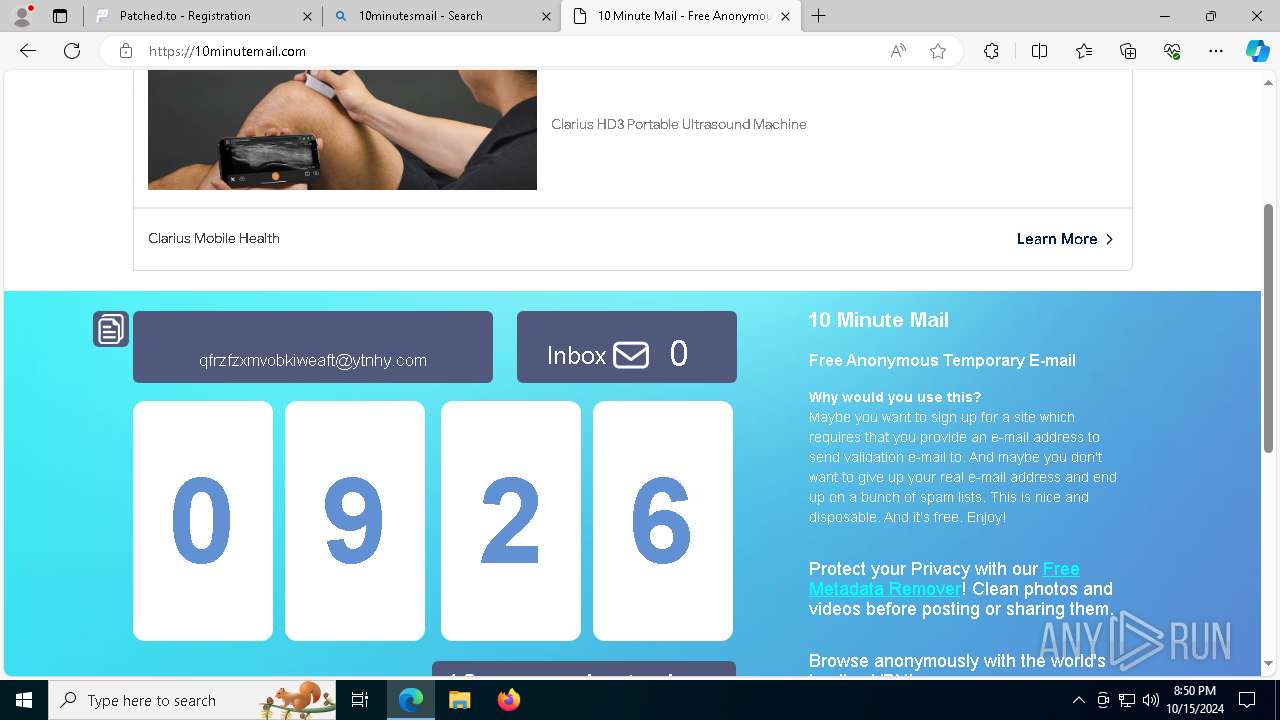This screenshot has width=1280, height=720.
Task: Copy the temporary email address icon
Action: 111,329
